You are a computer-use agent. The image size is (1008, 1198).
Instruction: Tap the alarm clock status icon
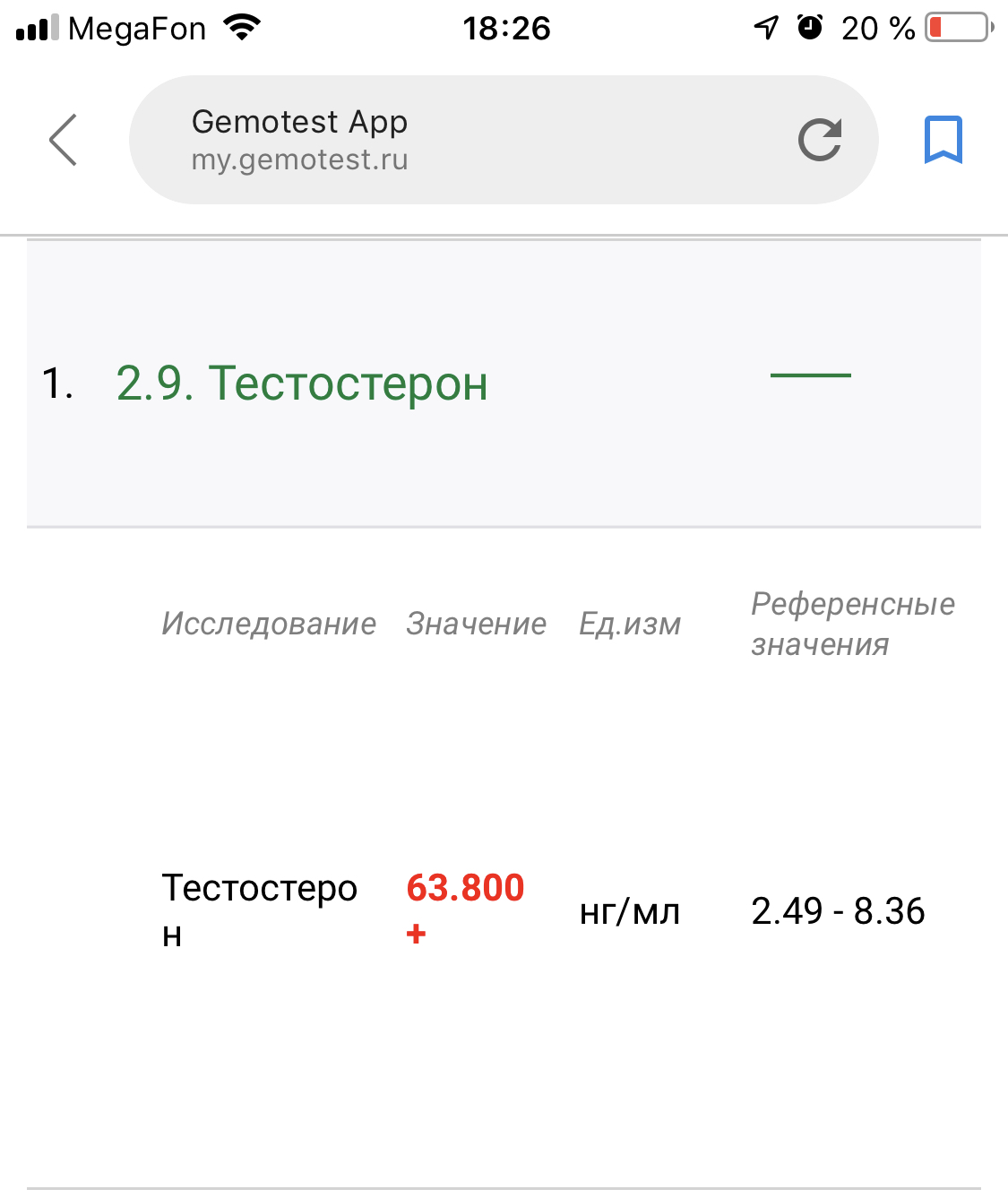(810, 28)
